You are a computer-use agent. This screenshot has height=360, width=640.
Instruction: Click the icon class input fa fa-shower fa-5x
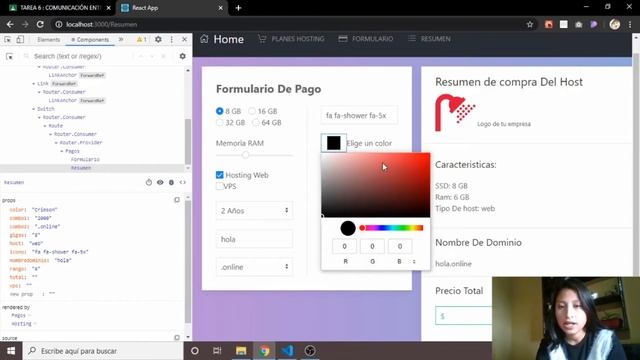coord(358,116)
